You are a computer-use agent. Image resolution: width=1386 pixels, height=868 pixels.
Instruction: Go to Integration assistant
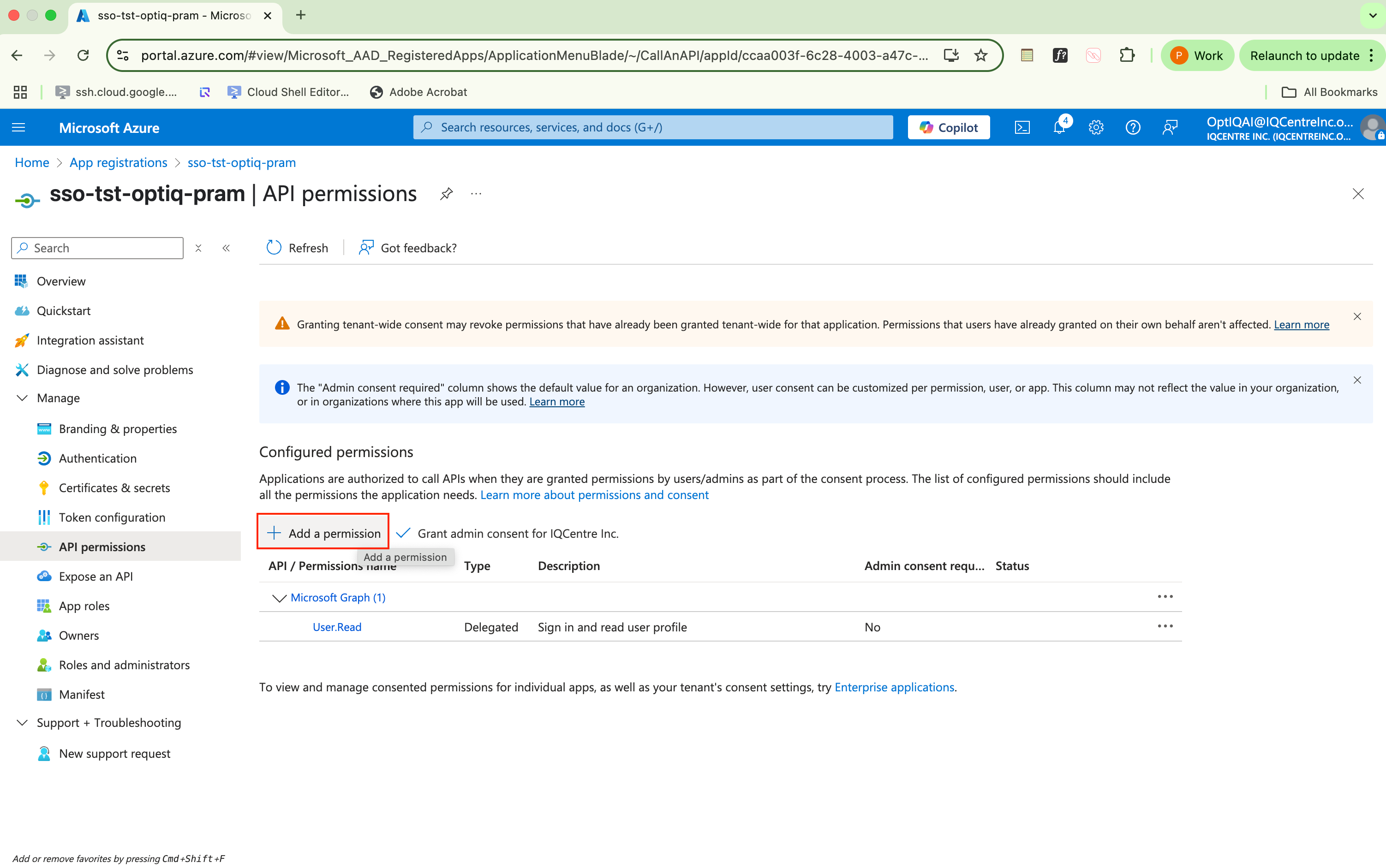(x=90, y=340)
